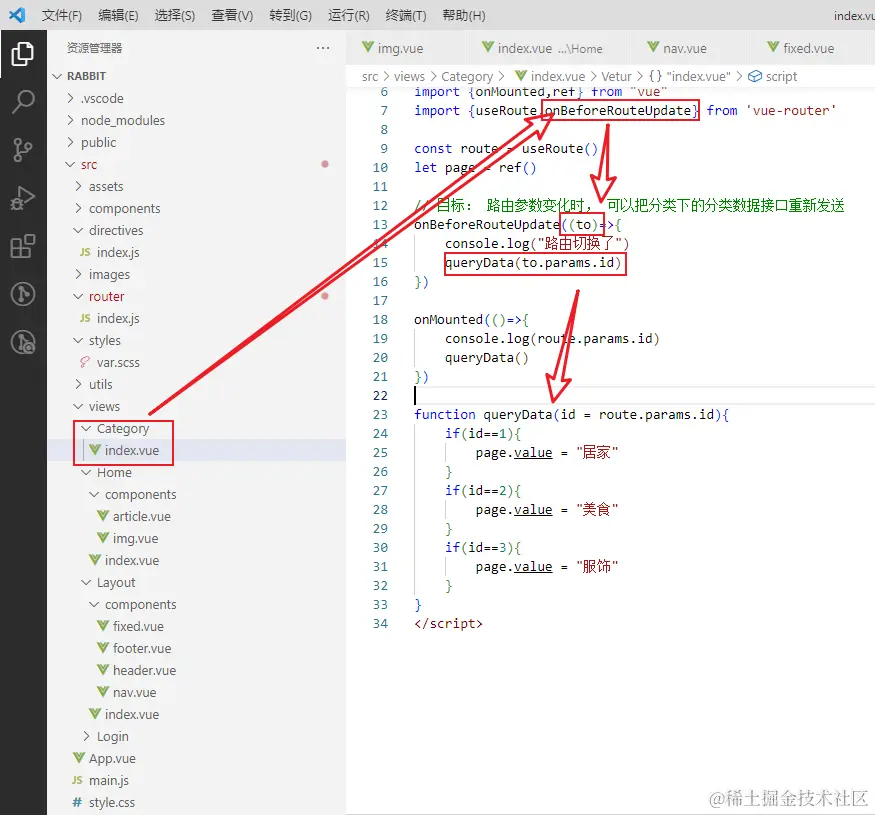This screenshot has height=815, width=875.
Task: Click Vue icon beside header.vue
Action: tap(103, 670)
